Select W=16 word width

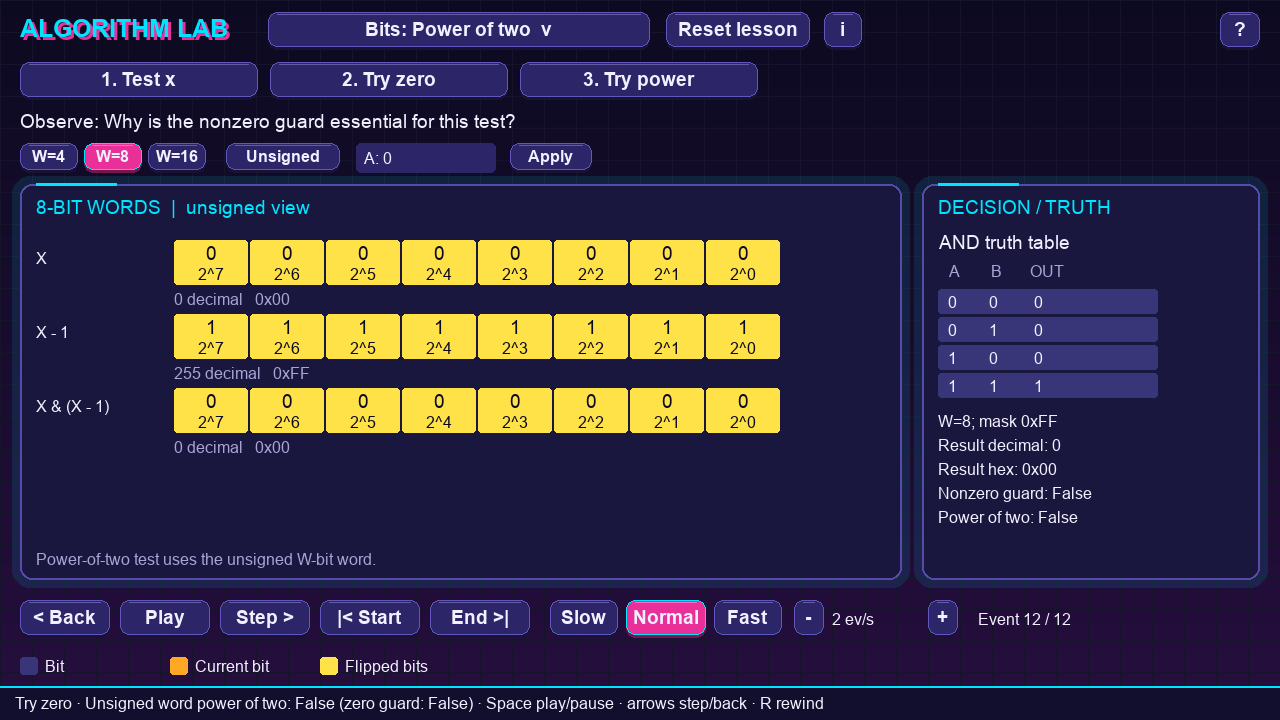[x=177, y=157]
